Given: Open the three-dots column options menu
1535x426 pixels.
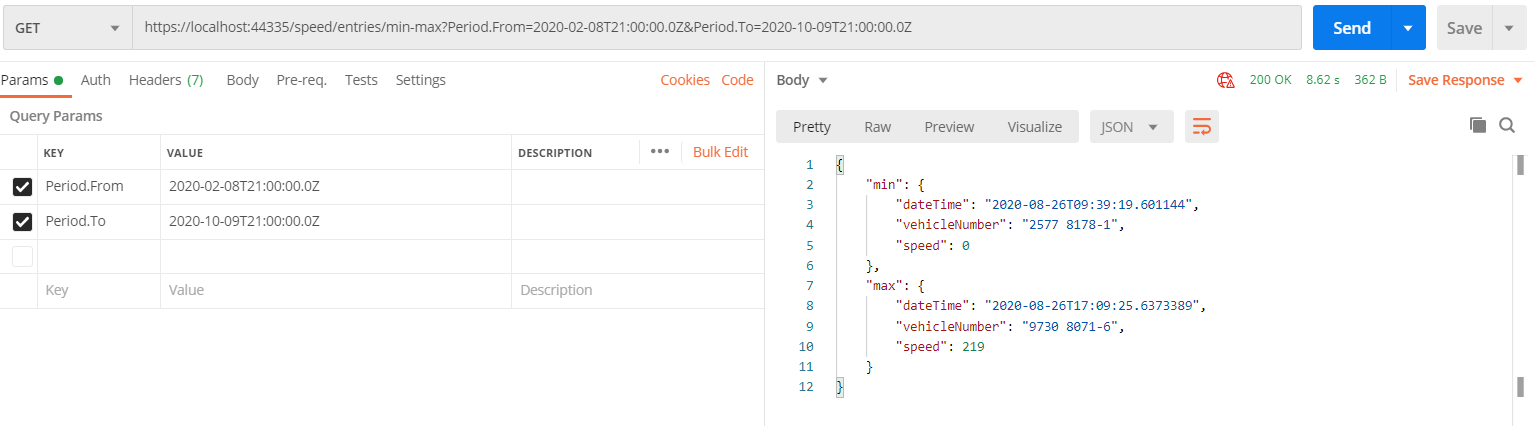Looking at the screenshot, I should pyautogui.click(x=659, y=152).
